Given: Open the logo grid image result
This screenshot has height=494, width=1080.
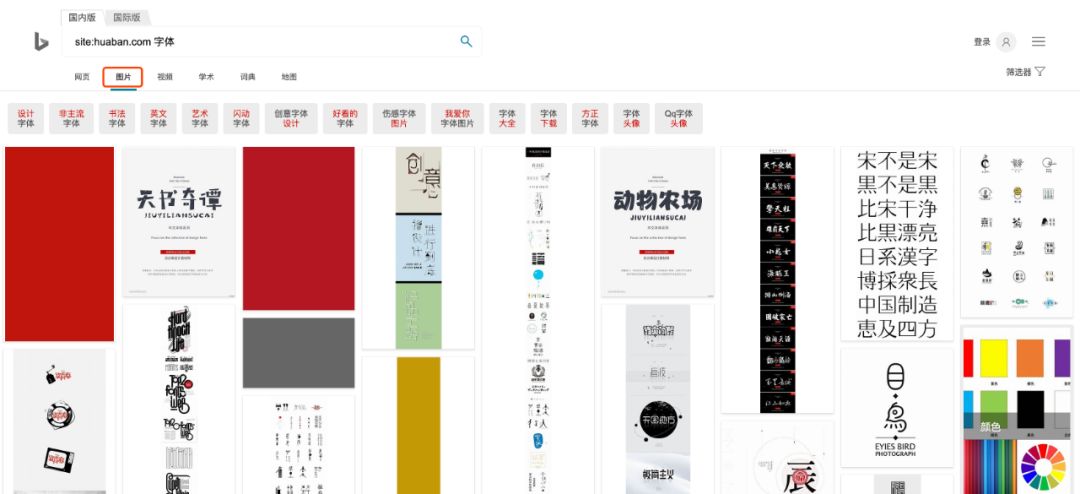Looking at the screenshot, I should (1017, 232).
